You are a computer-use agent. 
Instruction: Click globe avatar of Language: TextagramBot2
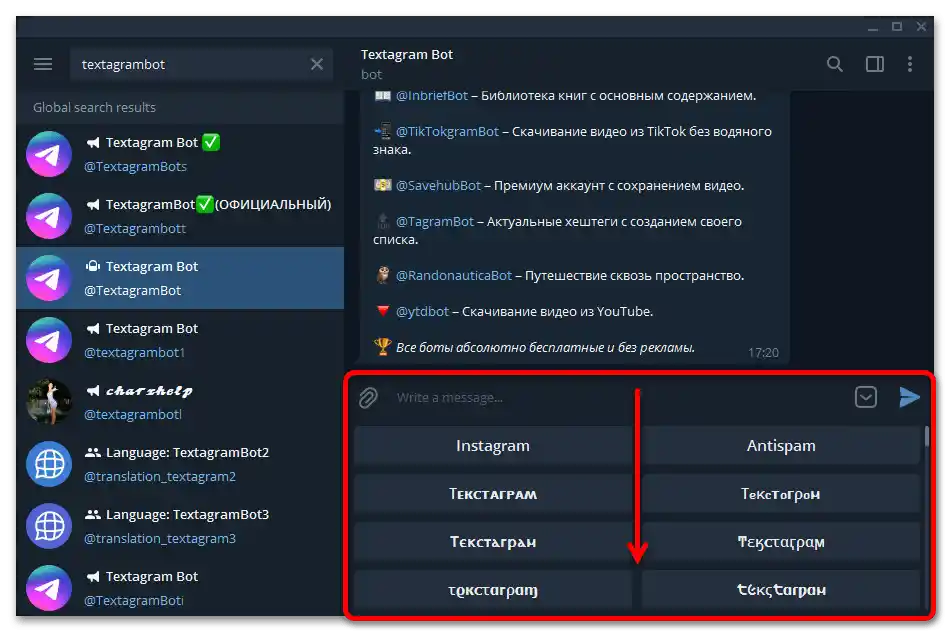point(49,464)
